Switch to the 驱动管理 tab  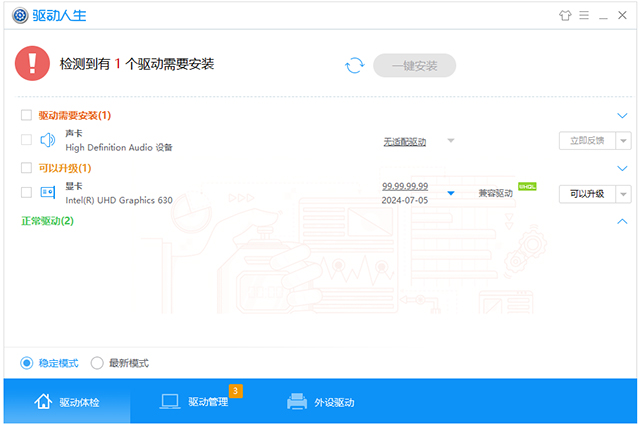(194, 402)
